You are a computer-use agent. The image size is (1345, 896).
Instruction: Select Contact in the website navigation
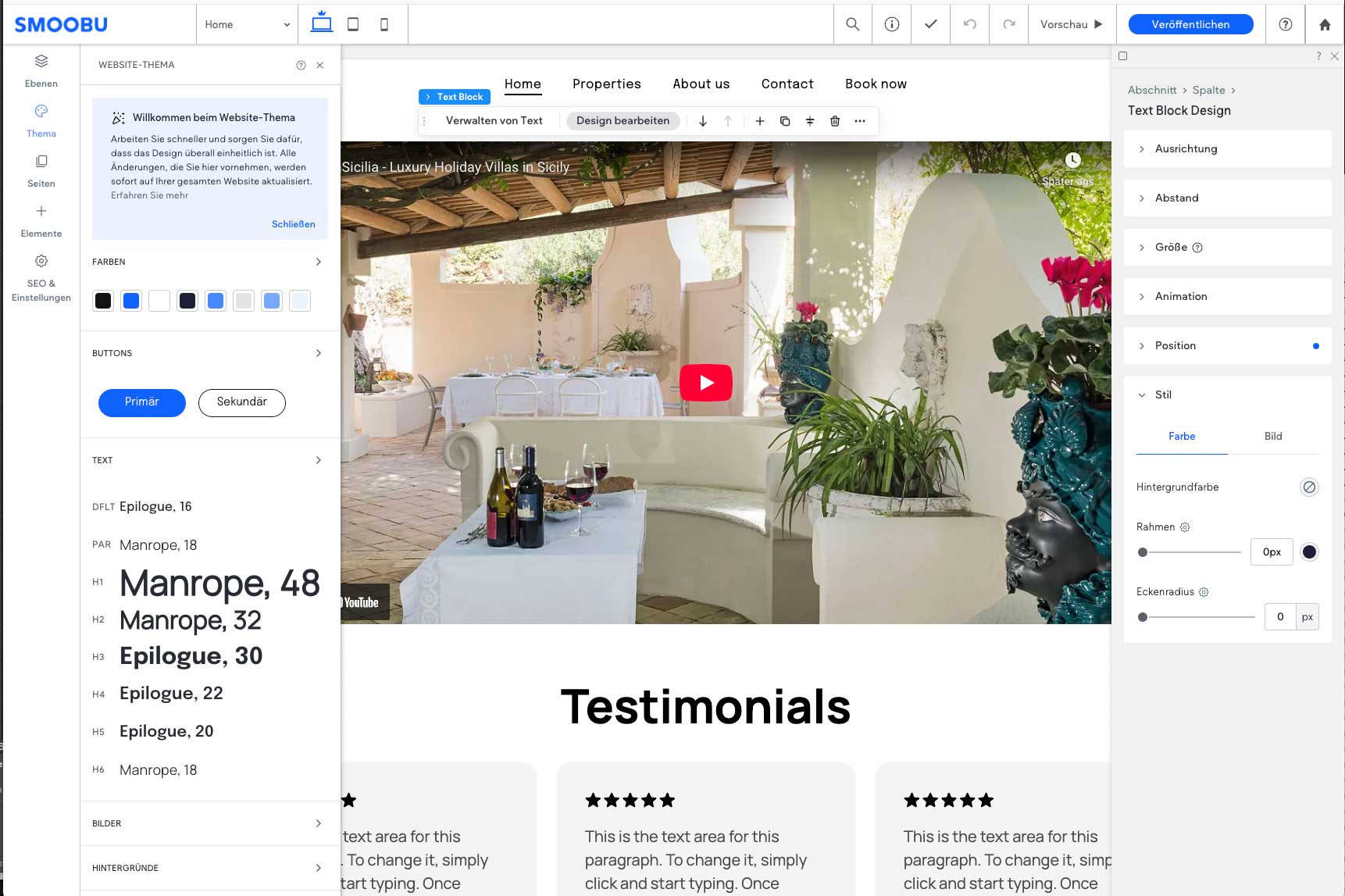[x=787, y=84]
